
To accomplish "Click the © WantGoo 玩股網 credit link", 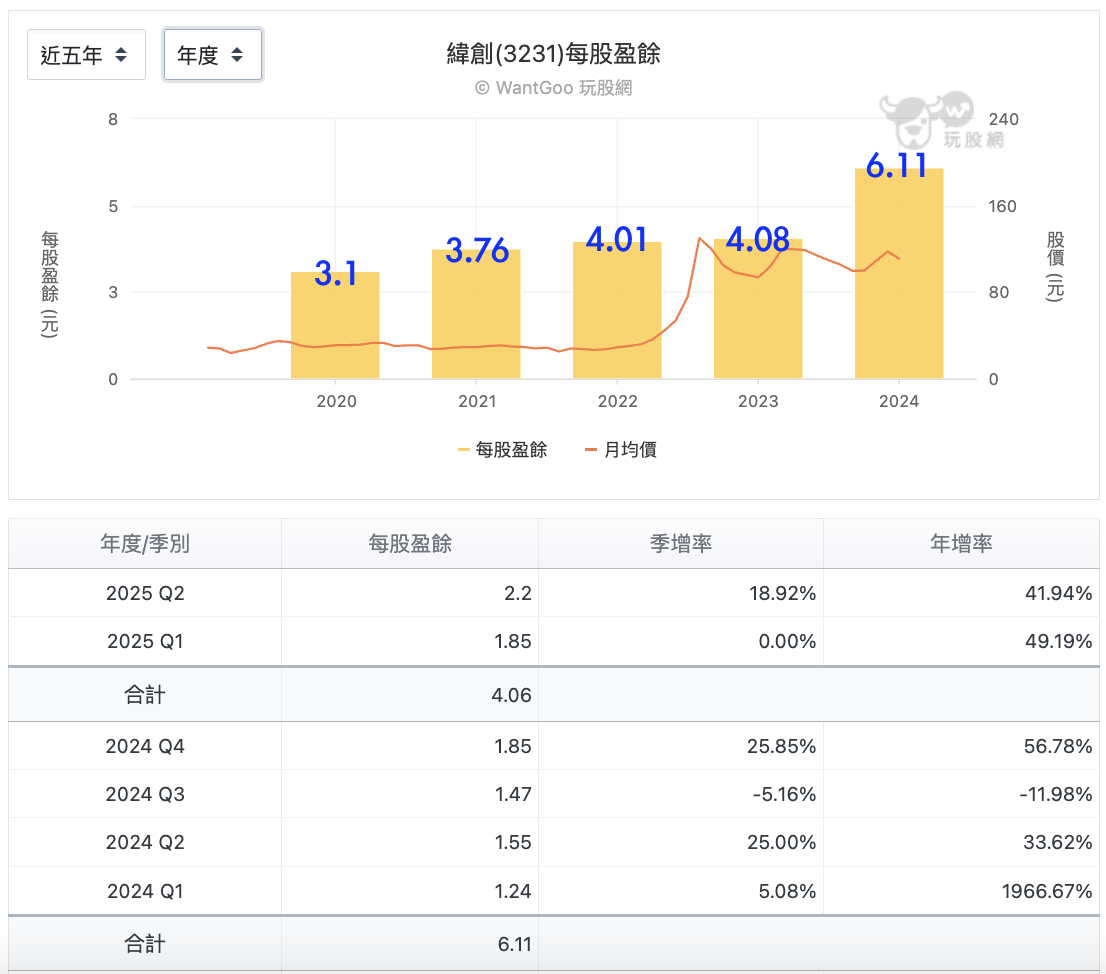I will 553,87.
